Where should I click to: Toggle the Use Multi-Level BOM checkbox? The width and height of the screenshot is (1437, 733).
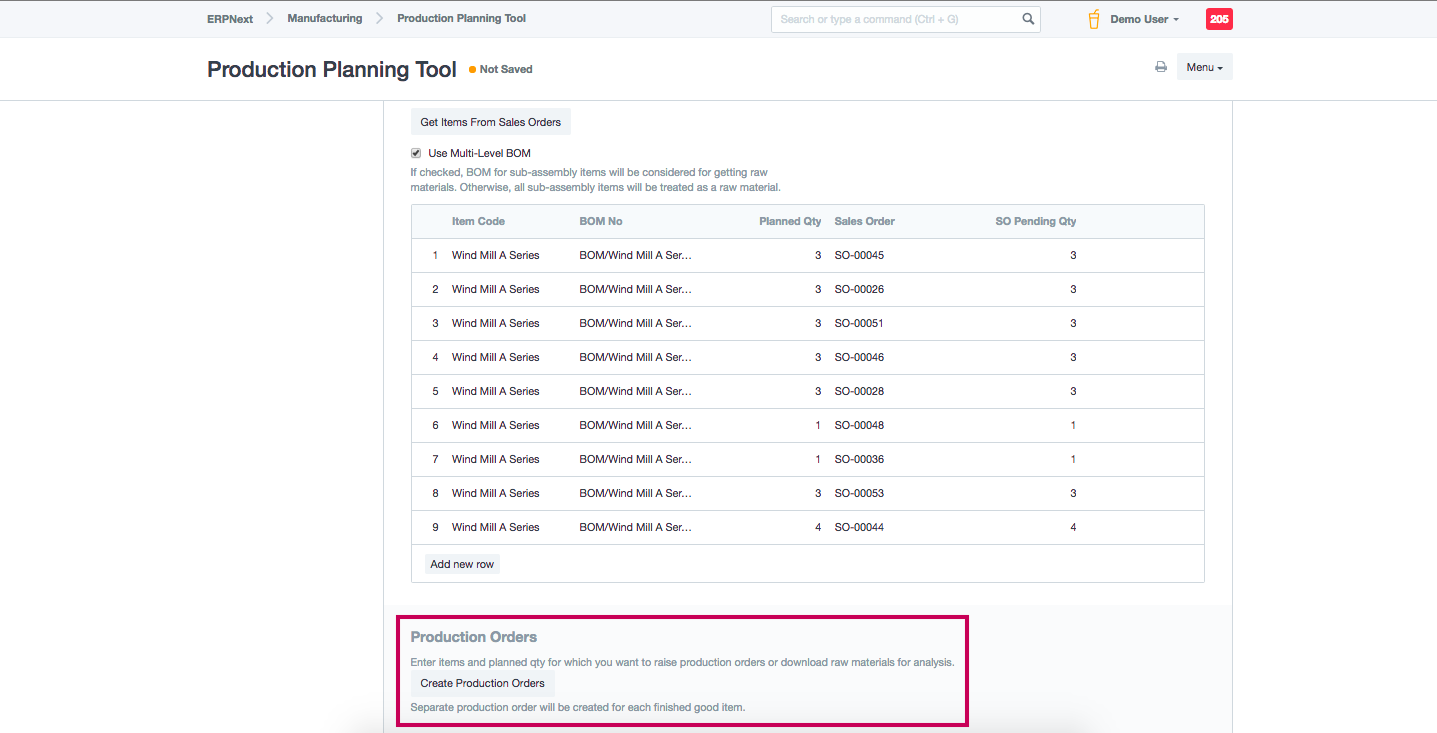pyautogui.click(x=416, y=153)
